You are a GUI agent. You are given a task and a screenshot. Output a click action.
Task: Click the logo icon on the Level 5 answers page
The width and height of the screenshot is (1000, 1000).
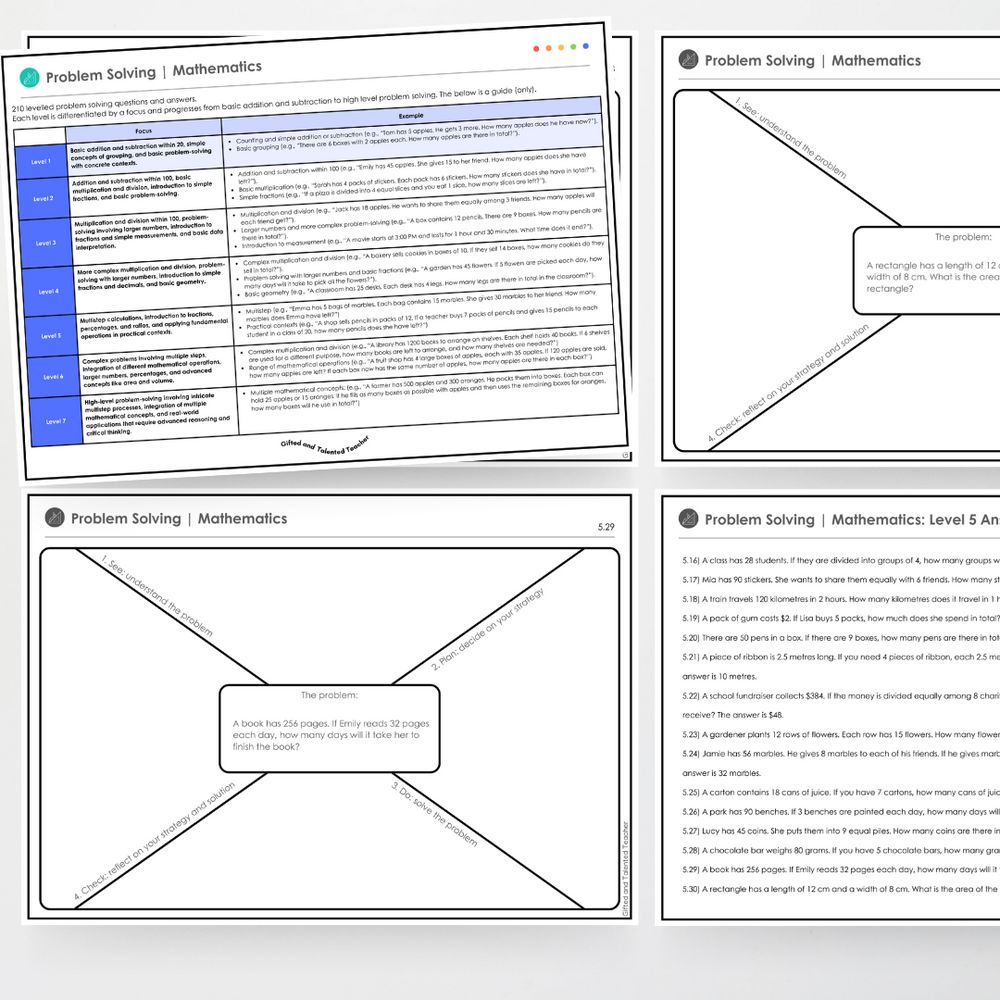tap(688, 518)
